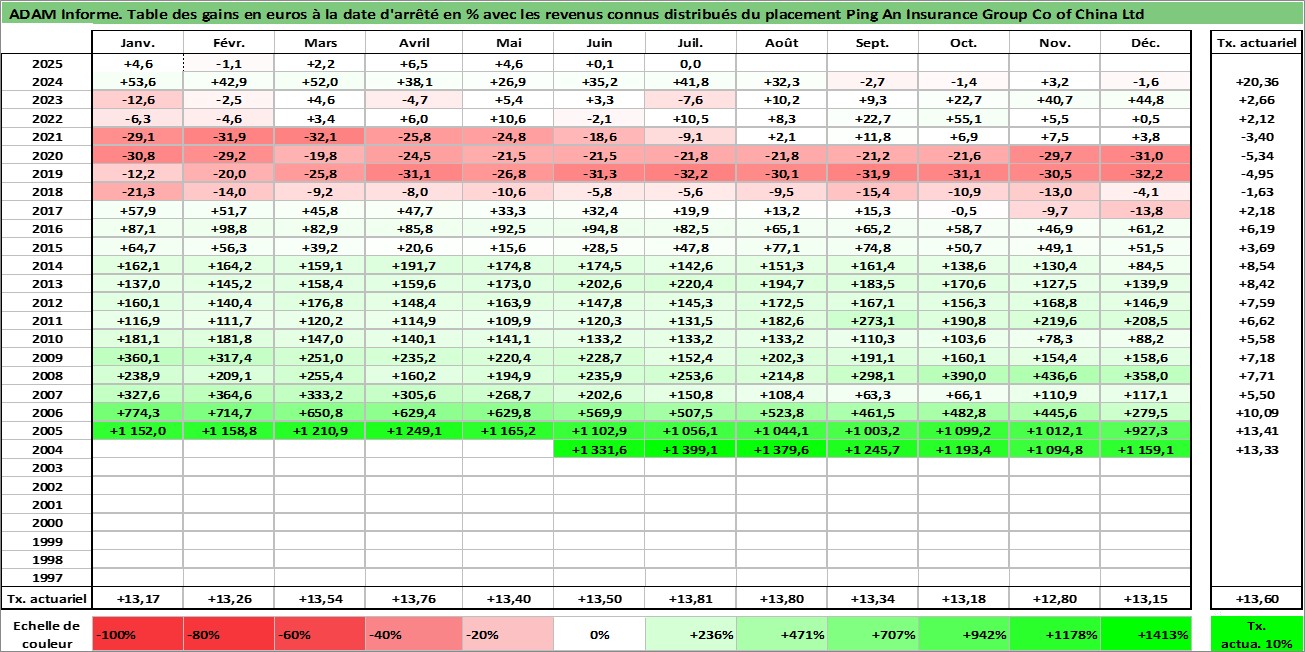Select the +471% color scale swatch
The width and height of the screenshot is (1305, 652).
tap(782, 634)
